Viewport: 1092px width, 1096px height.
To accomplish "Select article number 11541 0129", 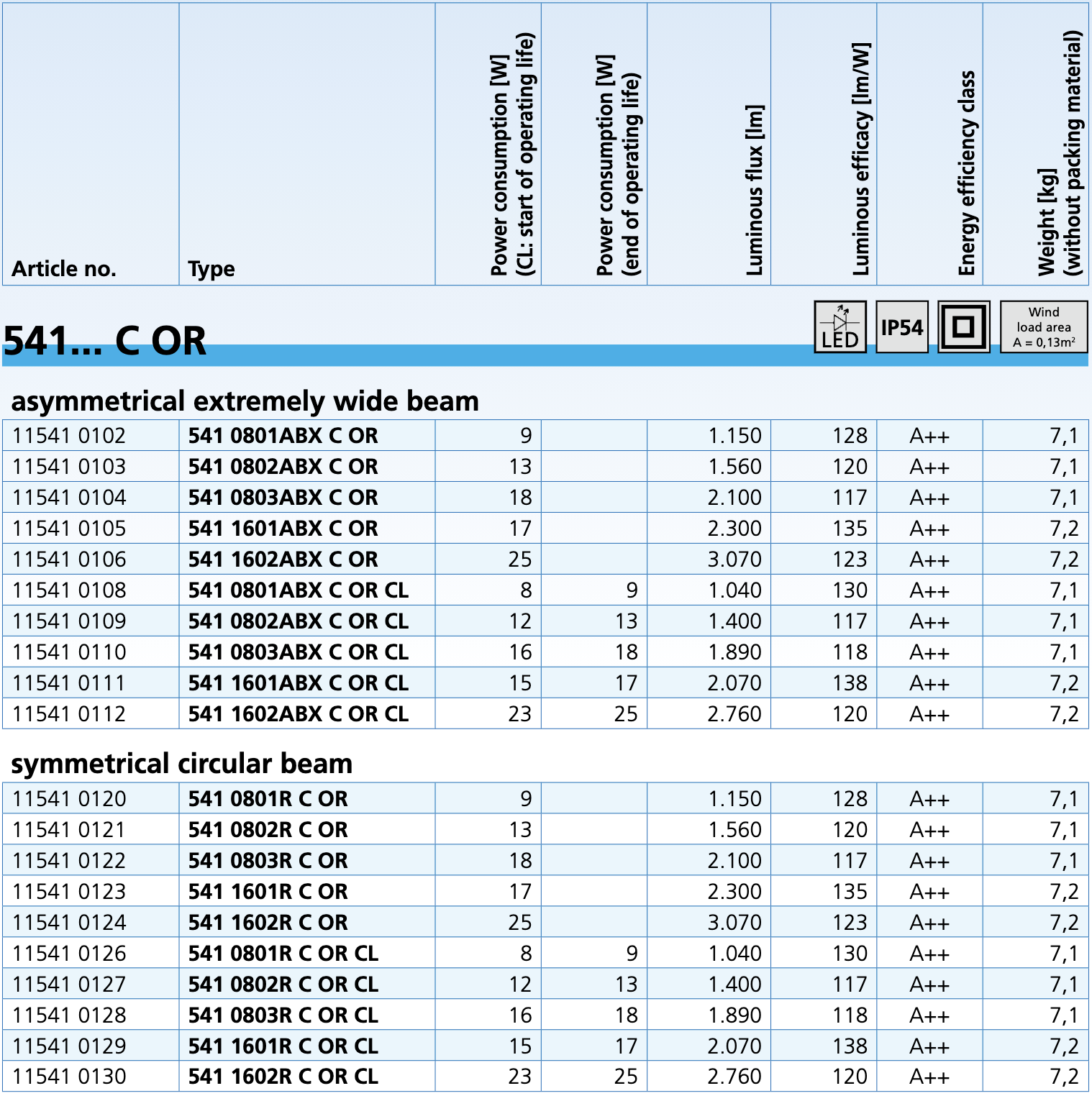I will pos(69,1046).
